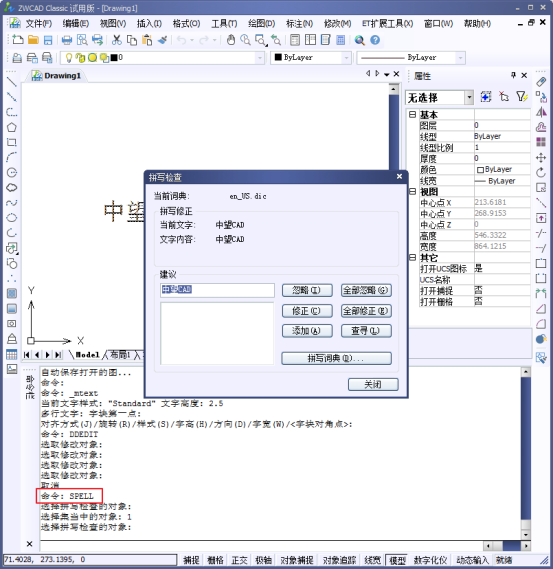The image size is (553, 569).
Task: Toggle 线宽 lineweight in status bar
Action: (x=372, y=560)
